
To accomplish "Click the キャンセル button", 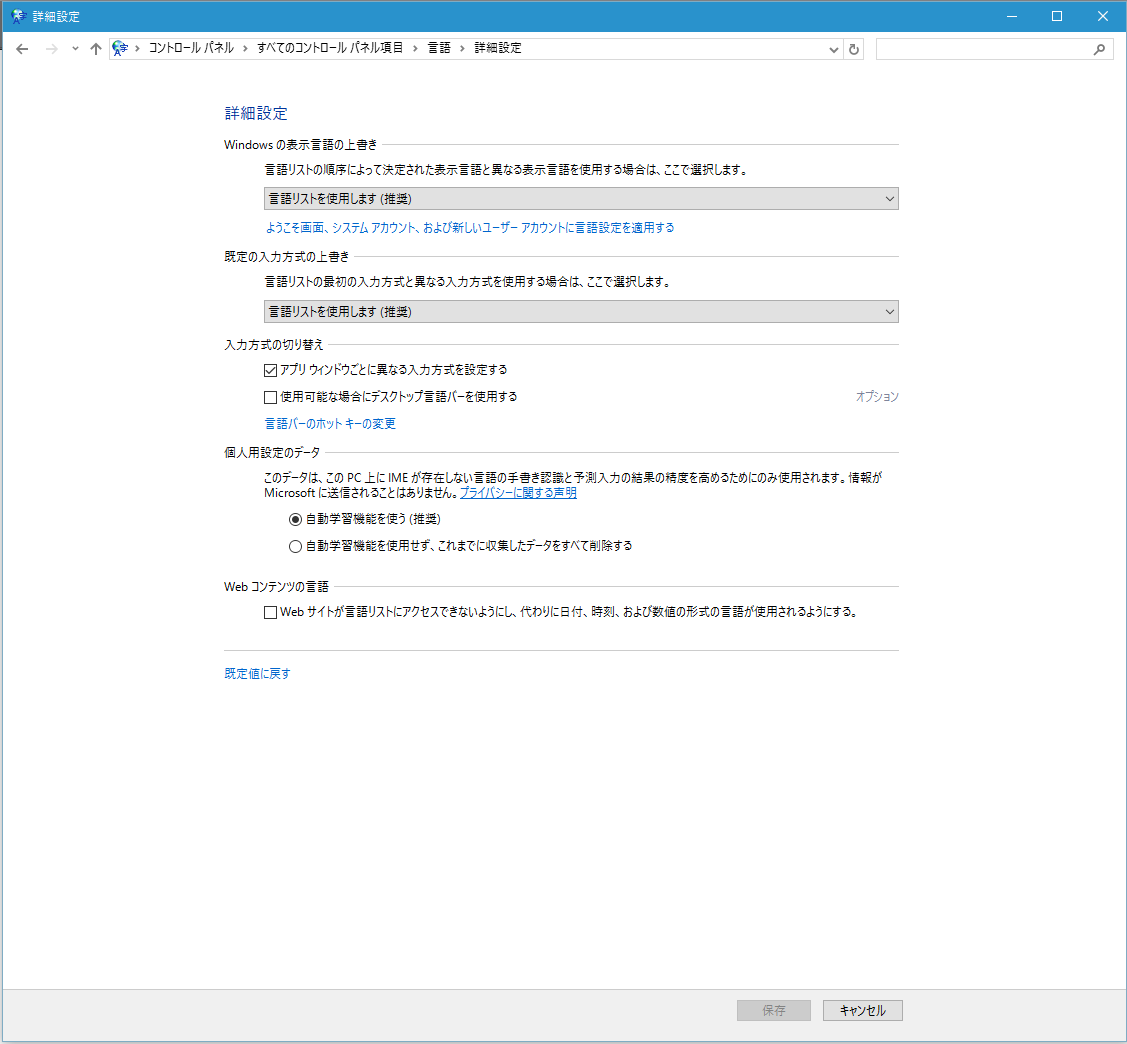I will click(862, 1010).
